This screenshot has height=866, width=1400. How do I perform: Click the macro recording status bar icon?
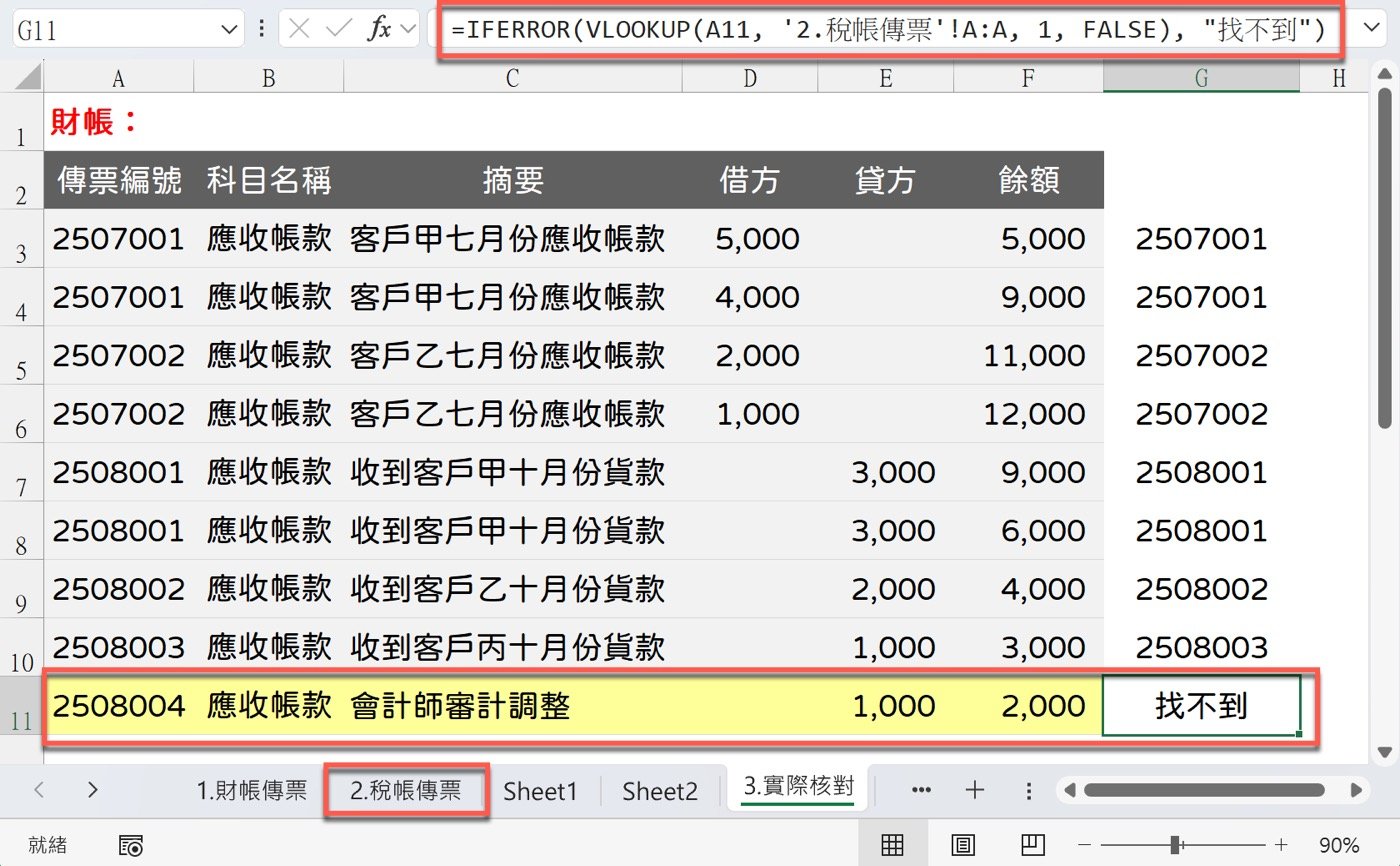131,846
